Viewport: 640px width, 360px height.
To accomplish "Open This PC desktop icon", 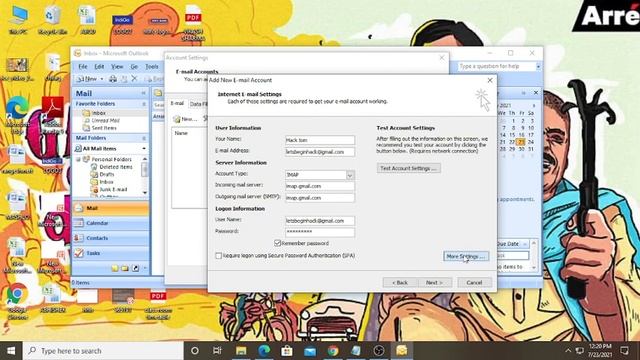I will [x=18, y=19].
